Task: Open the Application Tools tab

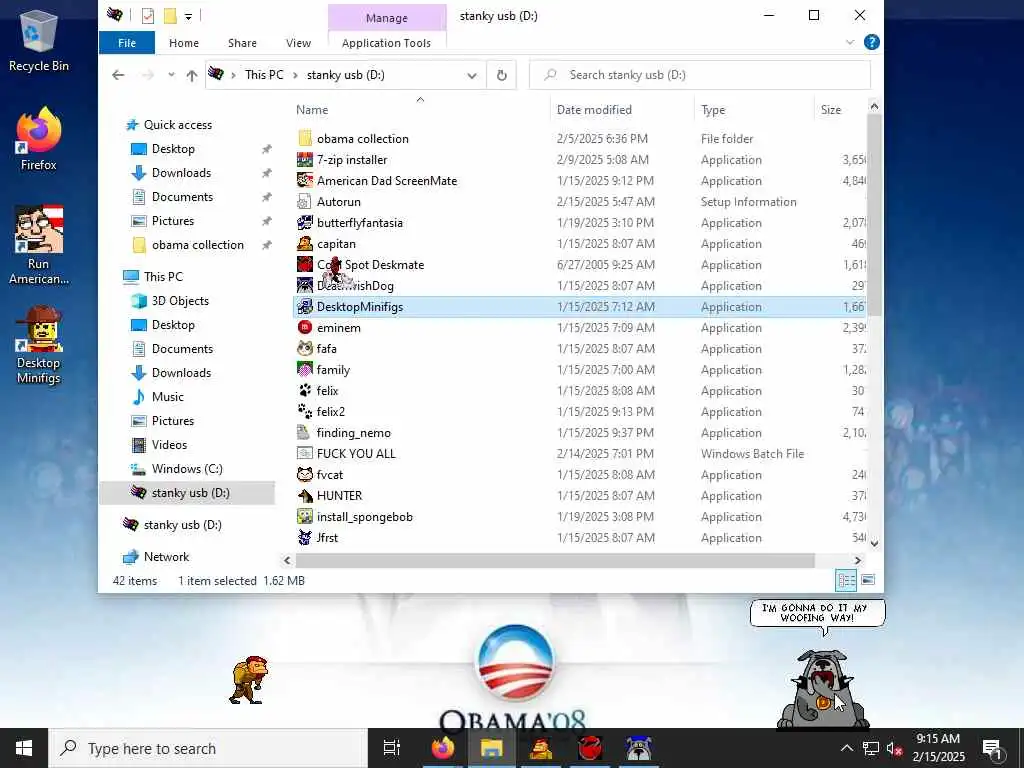Action: coord(386,43)
